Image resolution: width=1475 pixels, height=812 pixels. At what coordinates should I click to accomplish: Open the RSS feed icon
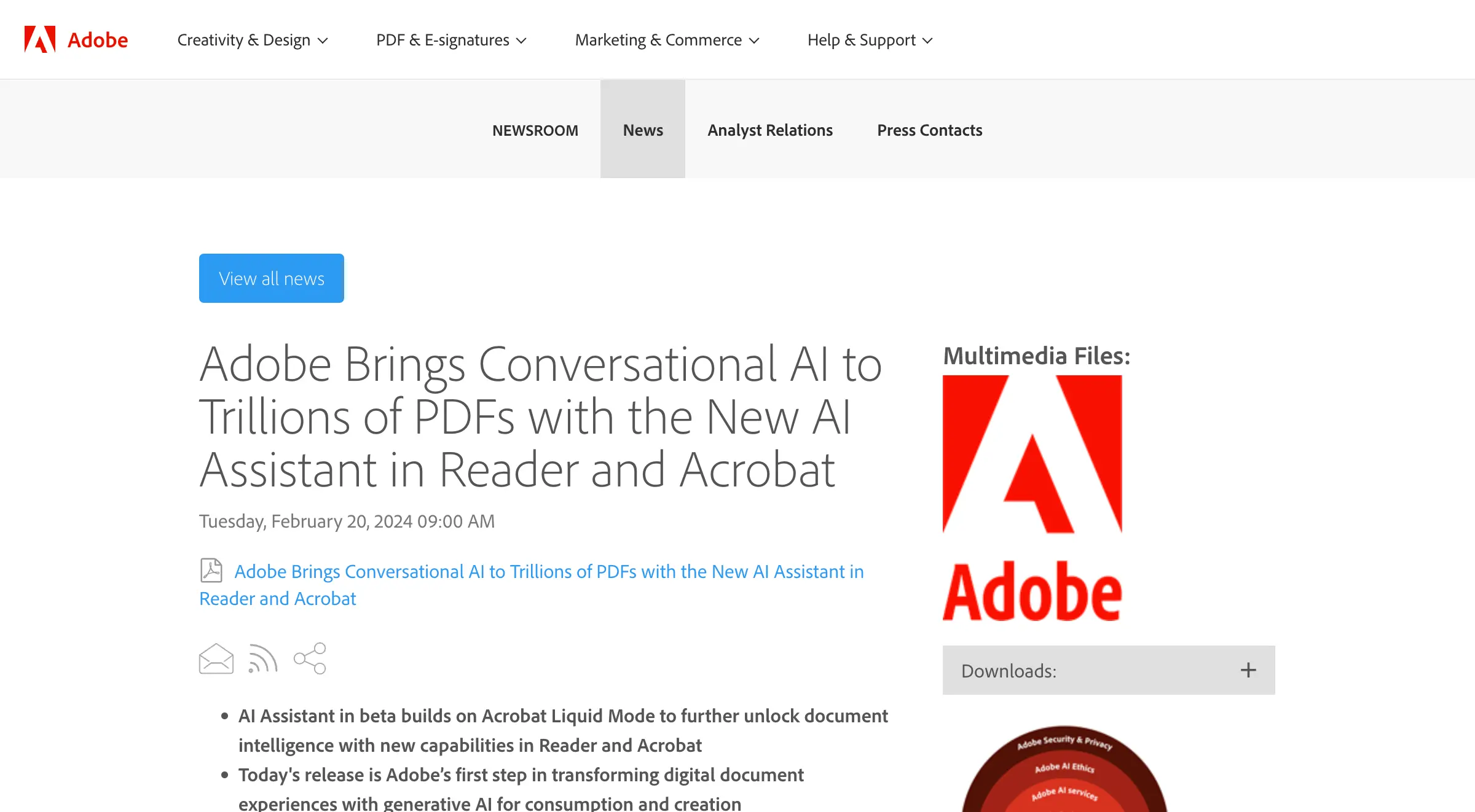click(x=263, y=659)
